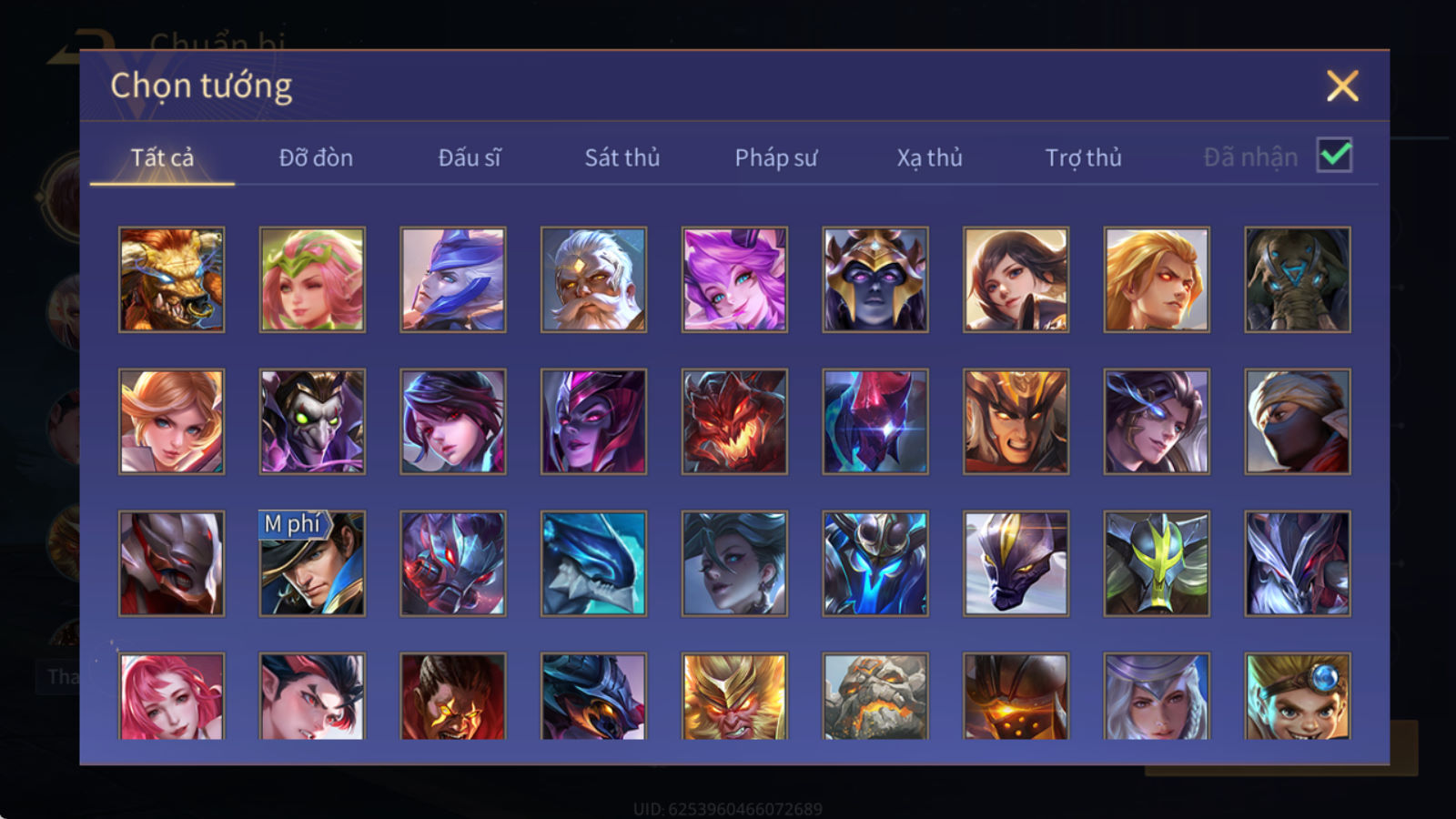Screen dimensions: 1456x819
Task: Switch to the 'Đỡ đòn' tab
Action: (x=316, y=157)
